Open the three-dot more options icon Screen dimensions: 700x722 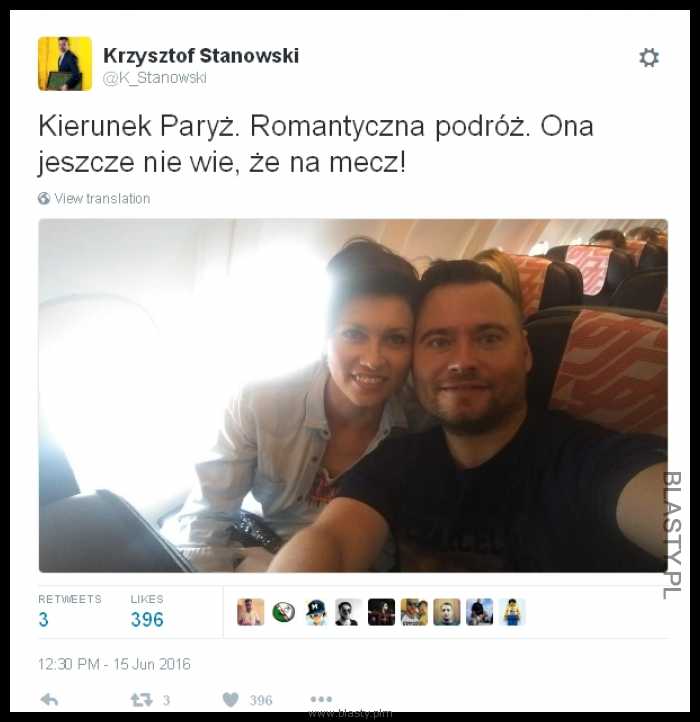click(x=321, y=699)
